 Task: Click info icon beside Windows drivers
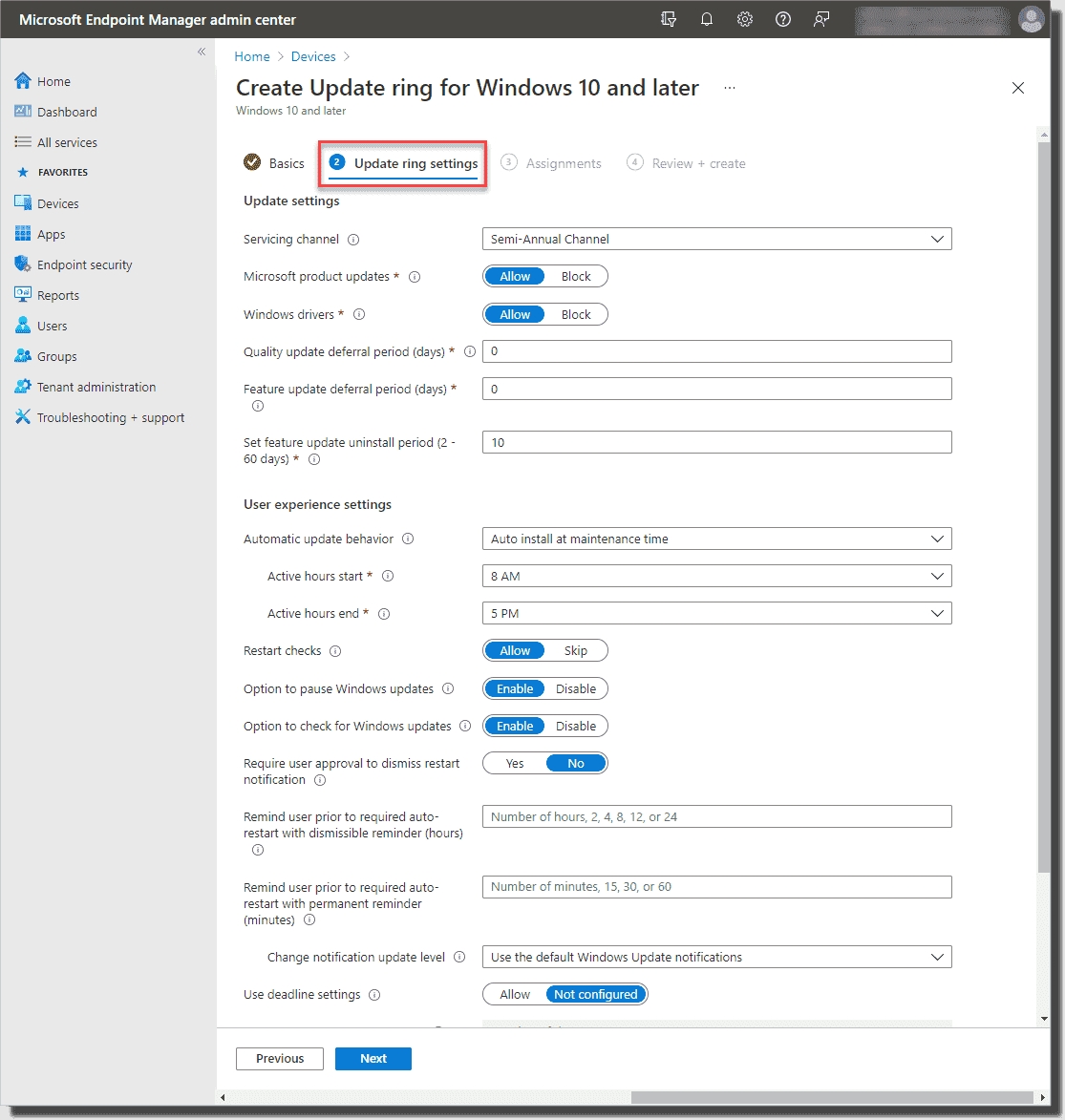pos(359,314)
